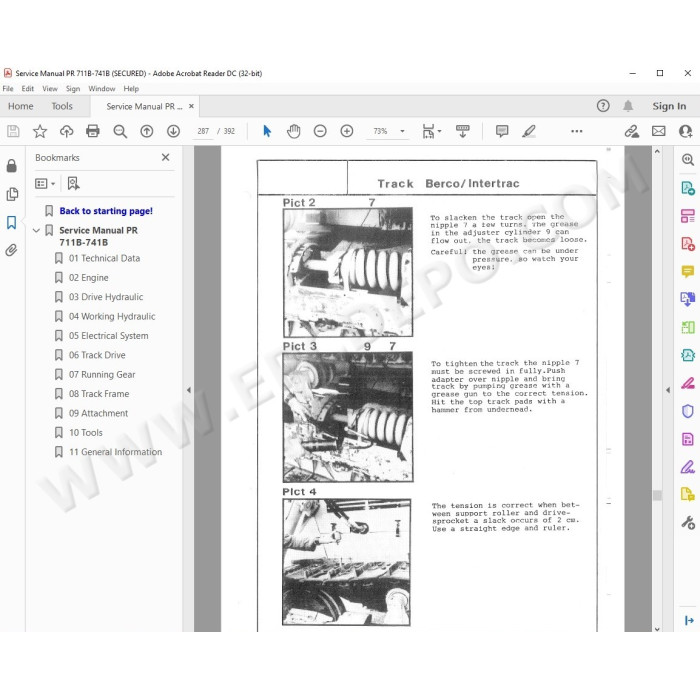Open the help question mark icon
The image size is (700, 700).
603,106
